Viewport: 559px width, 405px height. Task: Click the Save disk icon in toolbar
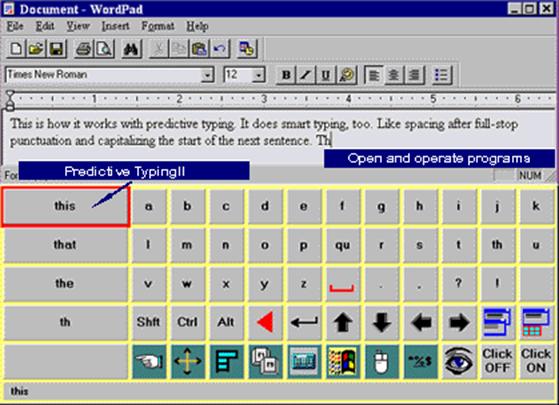pyautogui.click(x=56, y=49)
